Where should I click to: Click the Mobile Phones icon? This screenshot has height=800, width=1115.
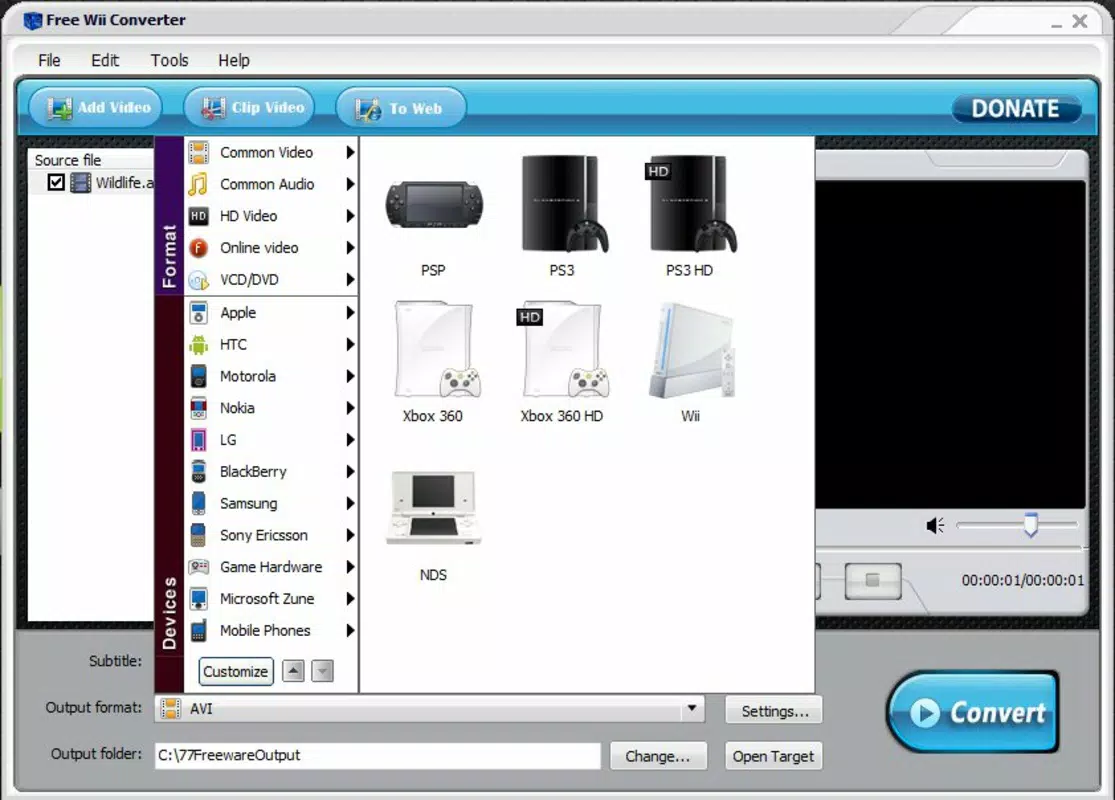[198, 631]
